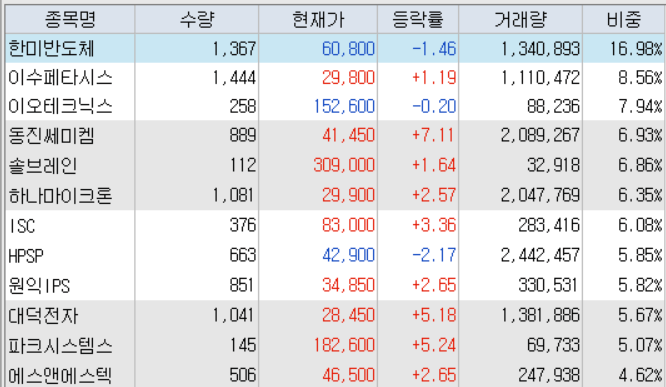Image resolution: width=666 pixels, height=387 pixels.
Task: Click weight 6.93%
Action: (641, 136)
